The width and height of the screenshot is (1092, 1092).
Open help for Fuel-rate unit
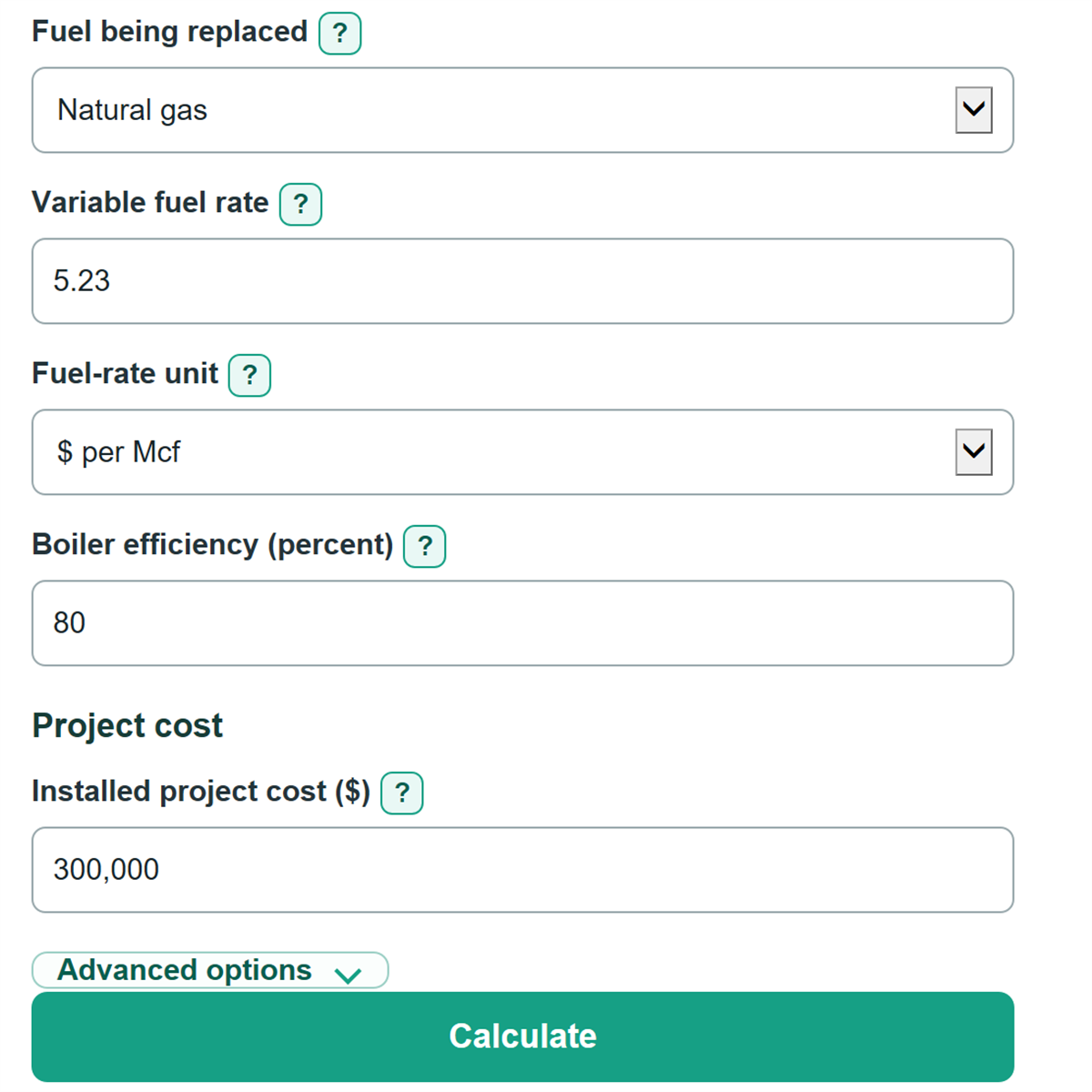click(x=249, y=375)
